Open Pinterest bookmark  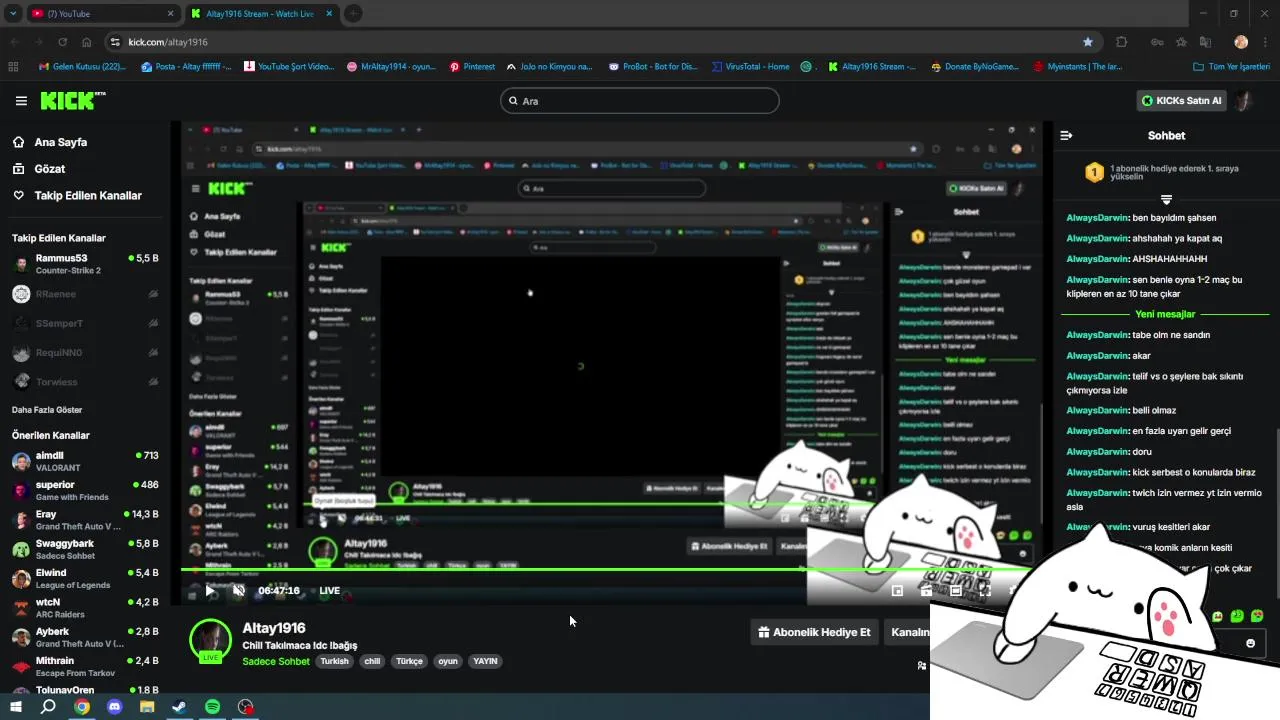coord(472,67)
